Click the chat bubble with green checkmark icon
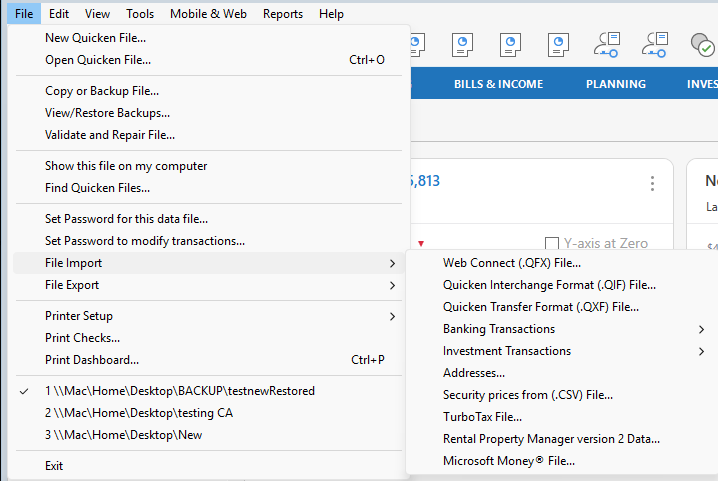The width and height of the screenshot is (718, 481). coord(702,45)
